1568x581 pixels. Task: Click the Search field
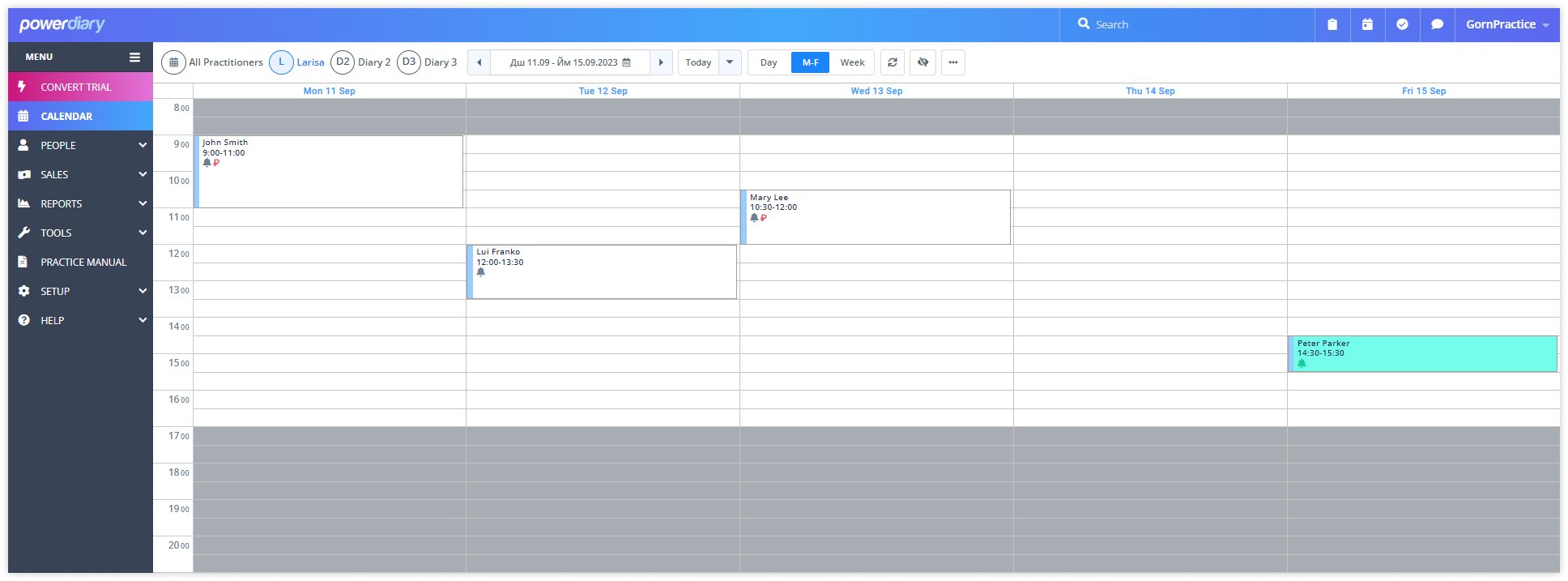tap(1187, 24)
